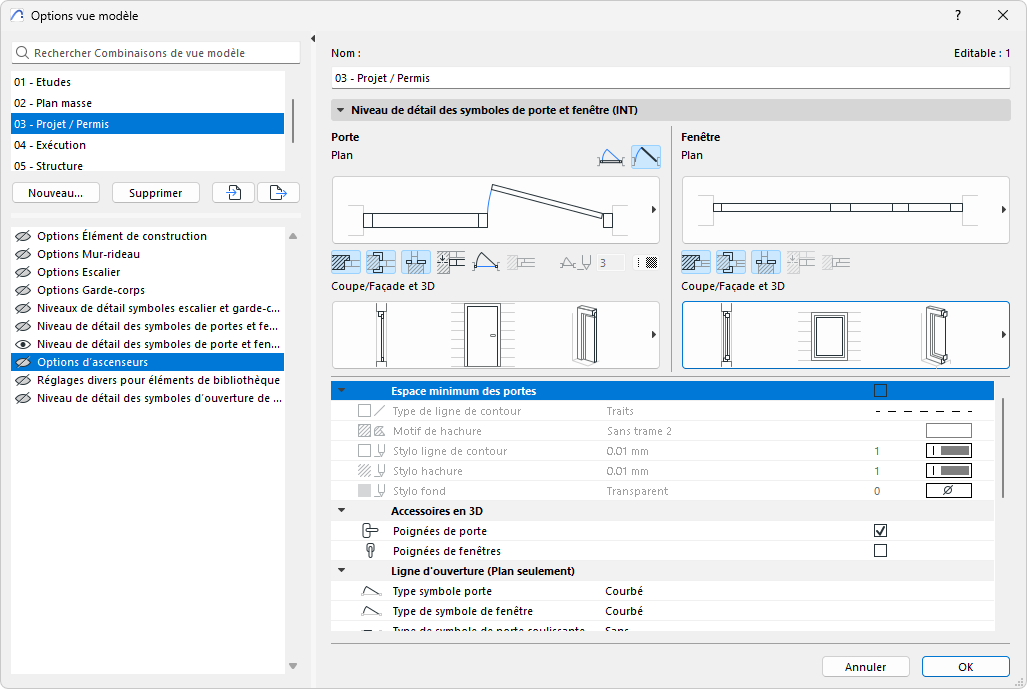
Task: Open door plan preview flyout arrow
Action: tap(653, 210)
